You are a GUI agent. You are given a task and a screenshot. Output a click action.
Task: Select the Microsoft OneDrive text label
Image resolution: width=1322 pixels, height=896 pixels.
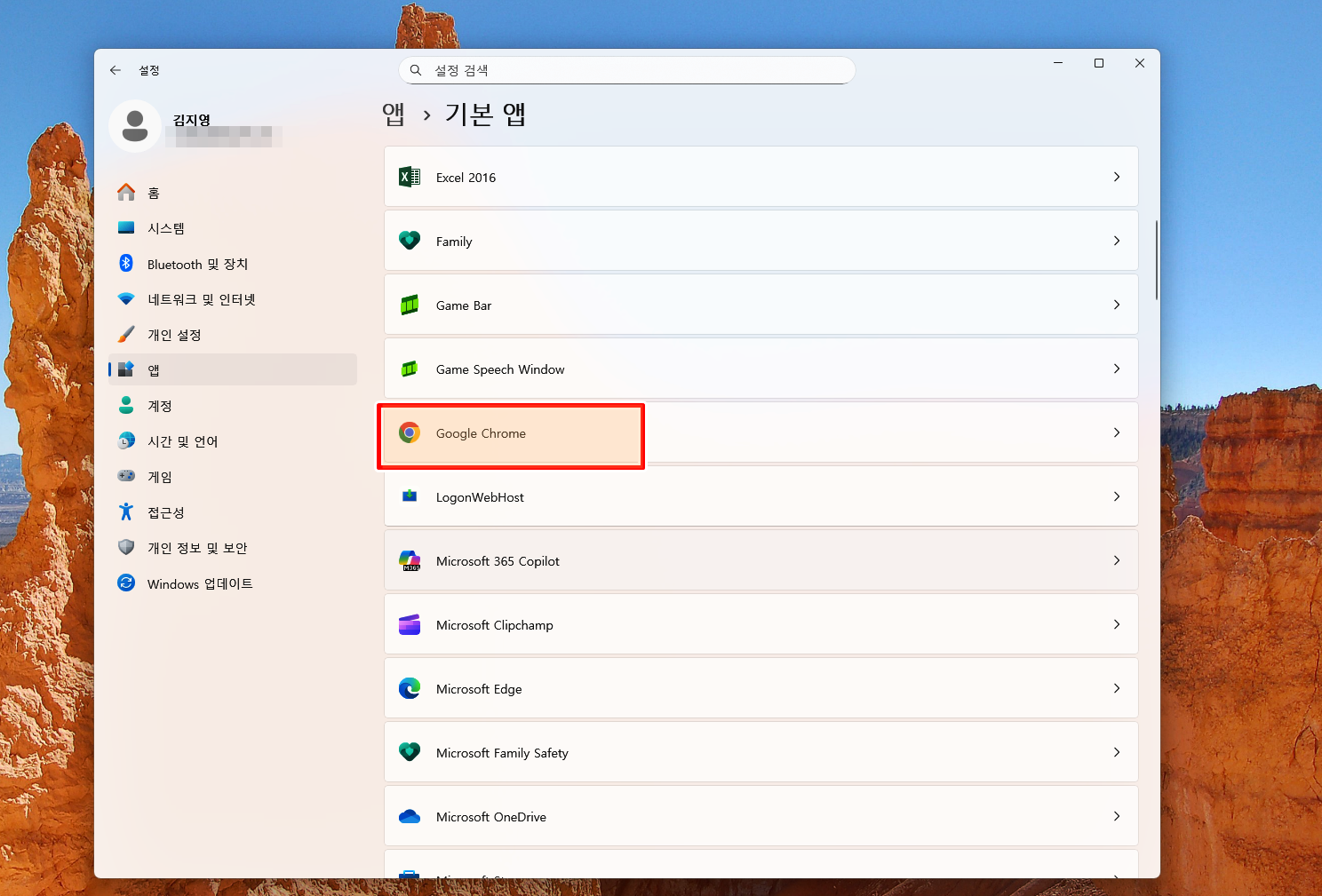click(x=491, y=817)
